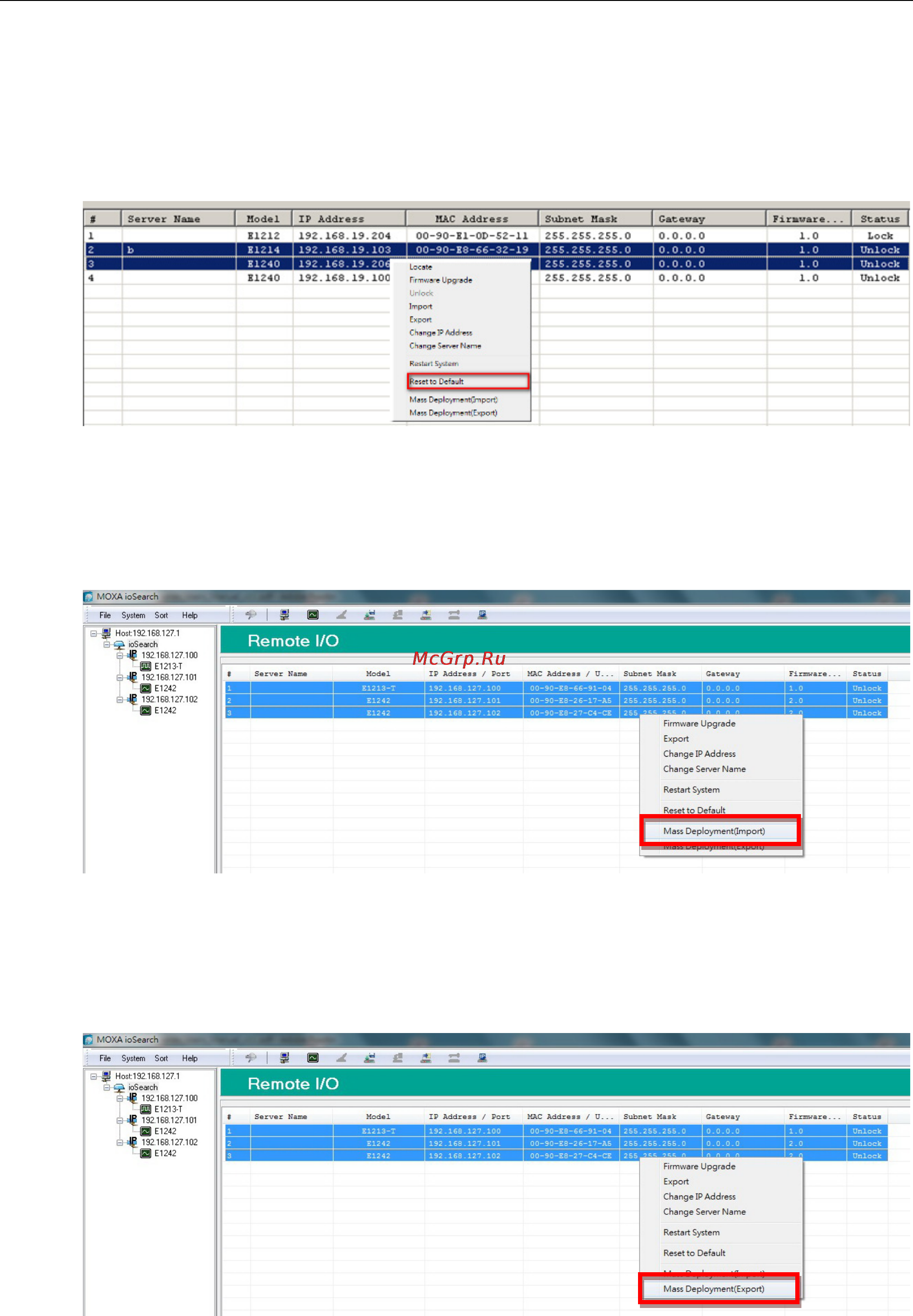
Task: Select row with MAC 00-90-E8-66-91-04 in lower ioSearch table
Action: 556,1130
